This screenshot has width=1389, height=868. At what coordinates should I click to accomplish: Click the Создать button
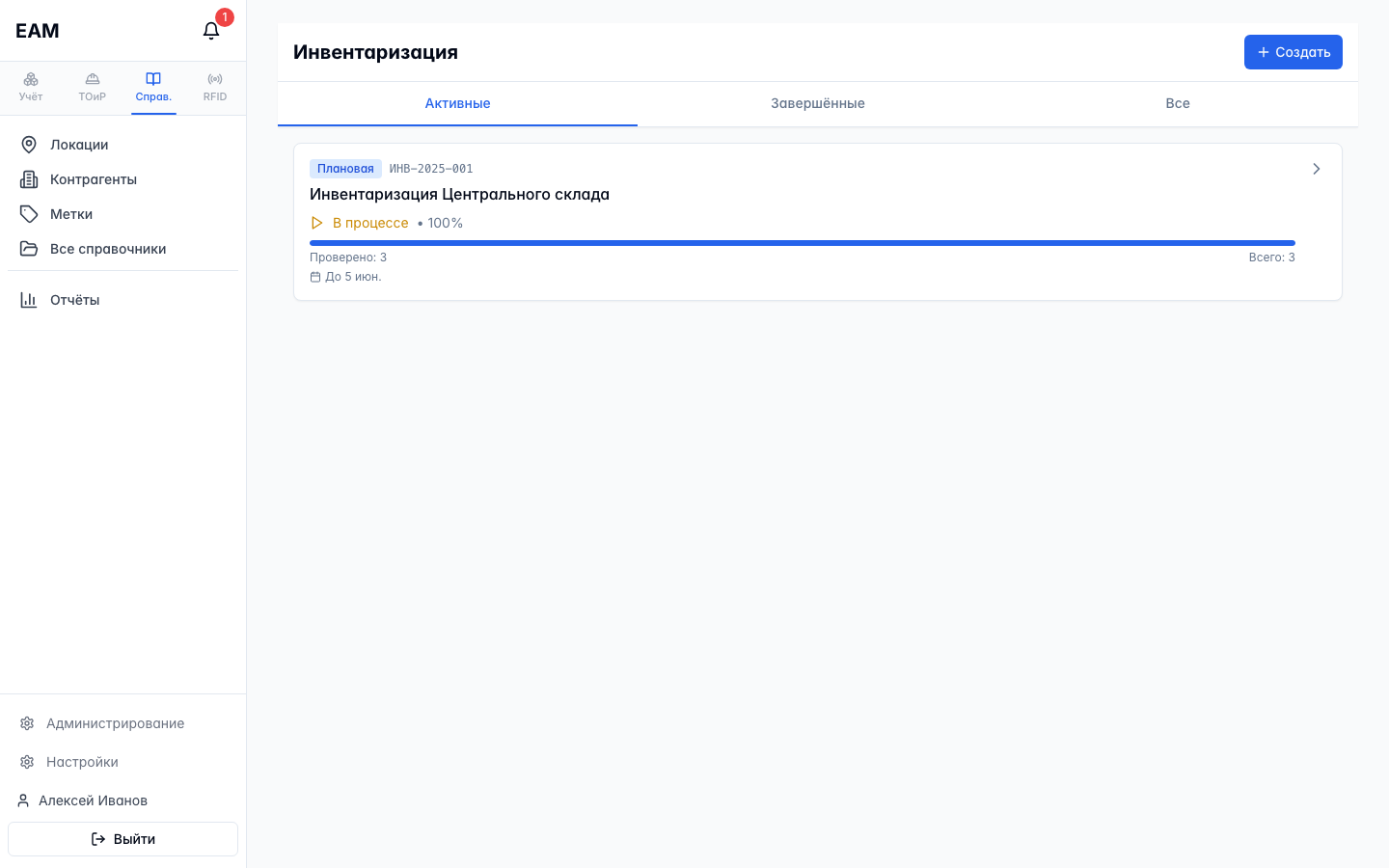(x=1293, y=52)
